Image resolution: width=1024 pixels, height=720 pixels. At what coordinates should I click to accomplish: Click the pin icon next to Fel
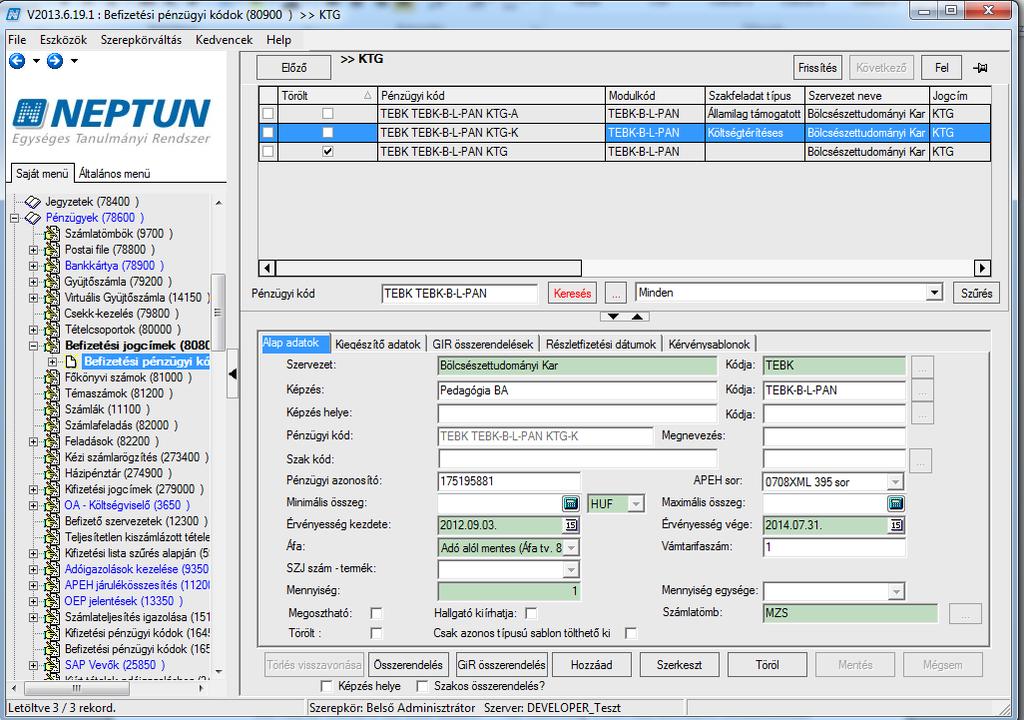pyautogui.click(x=980, y=67)
